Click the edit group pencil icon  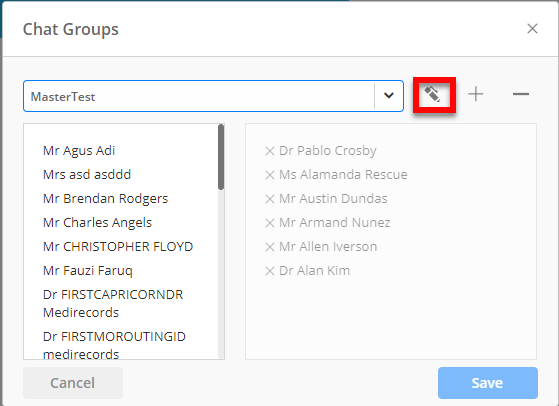432,94
